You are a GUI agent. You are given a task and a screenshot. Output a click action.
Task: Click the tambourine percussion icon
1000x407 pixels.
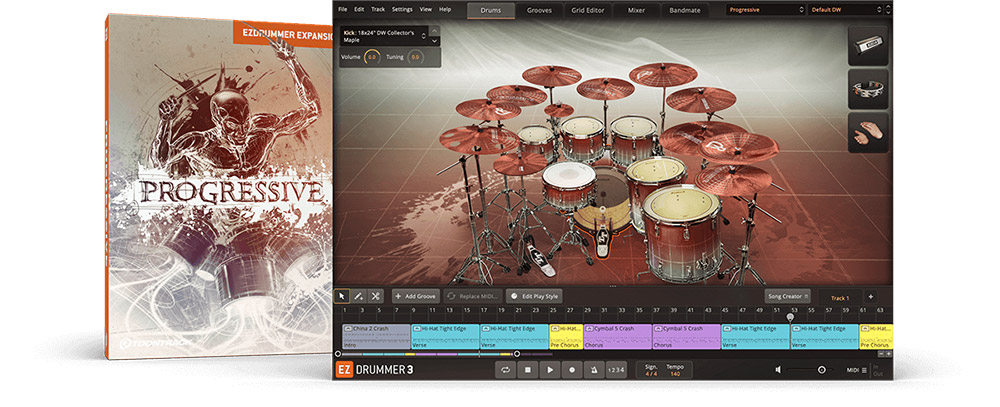[868, 88]
